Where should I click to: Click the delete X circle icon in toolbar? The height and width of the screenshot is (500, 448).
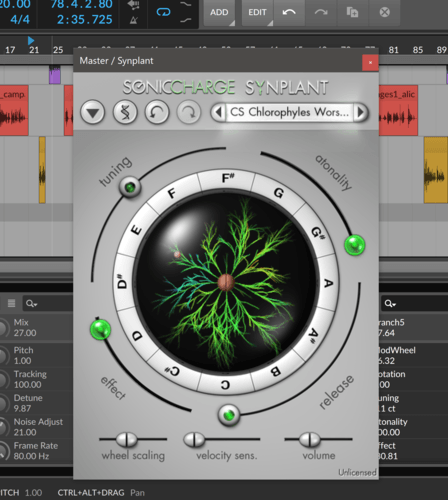(385, 12)
